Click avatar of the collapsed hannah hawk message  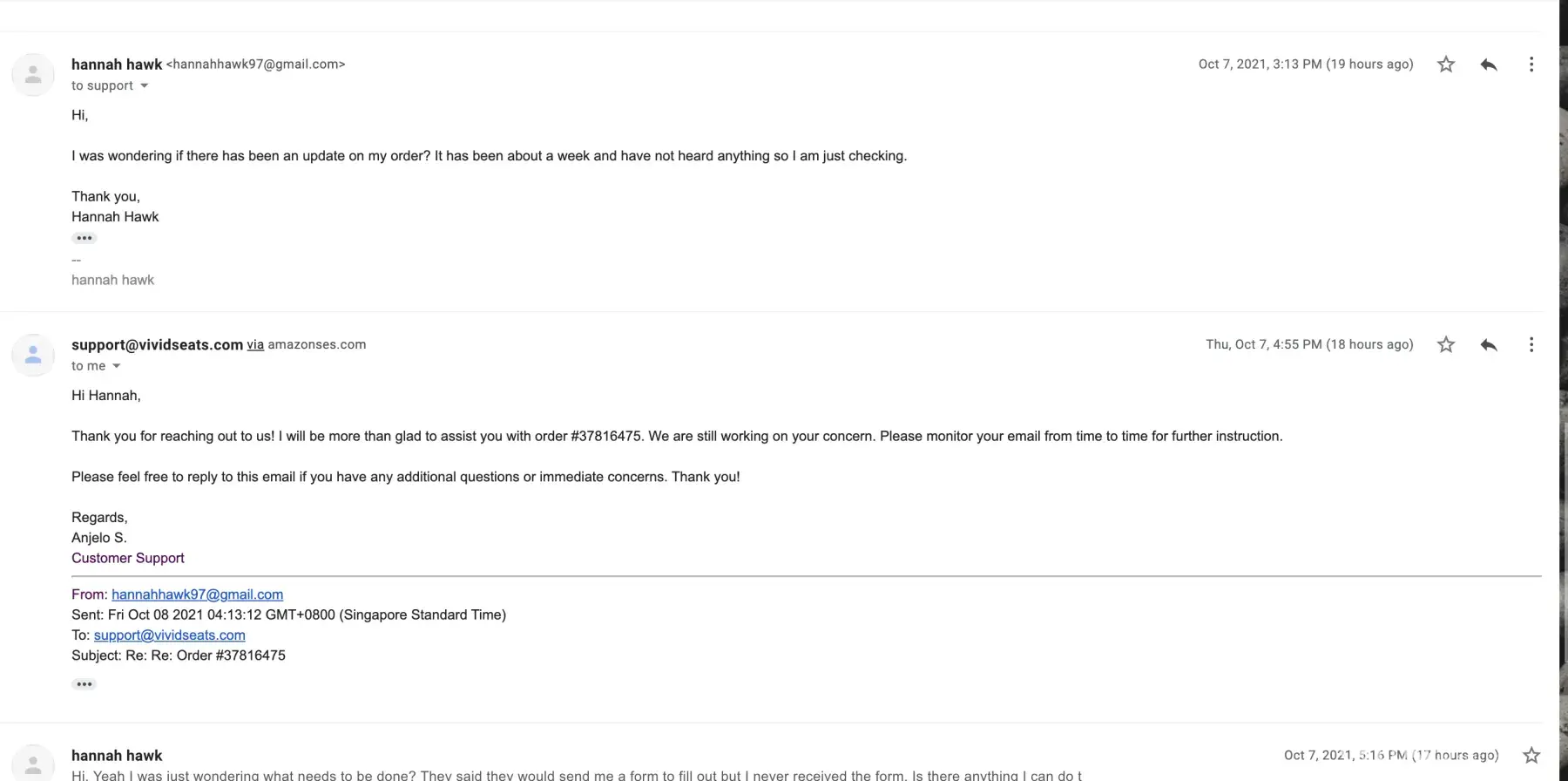33,764
